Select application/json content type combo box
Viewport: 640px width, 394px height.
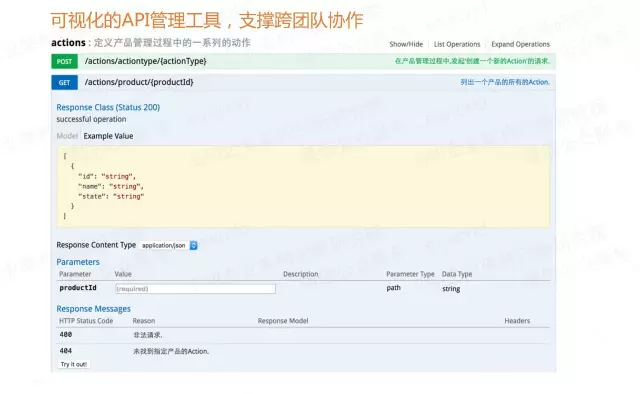coord(168,245)
